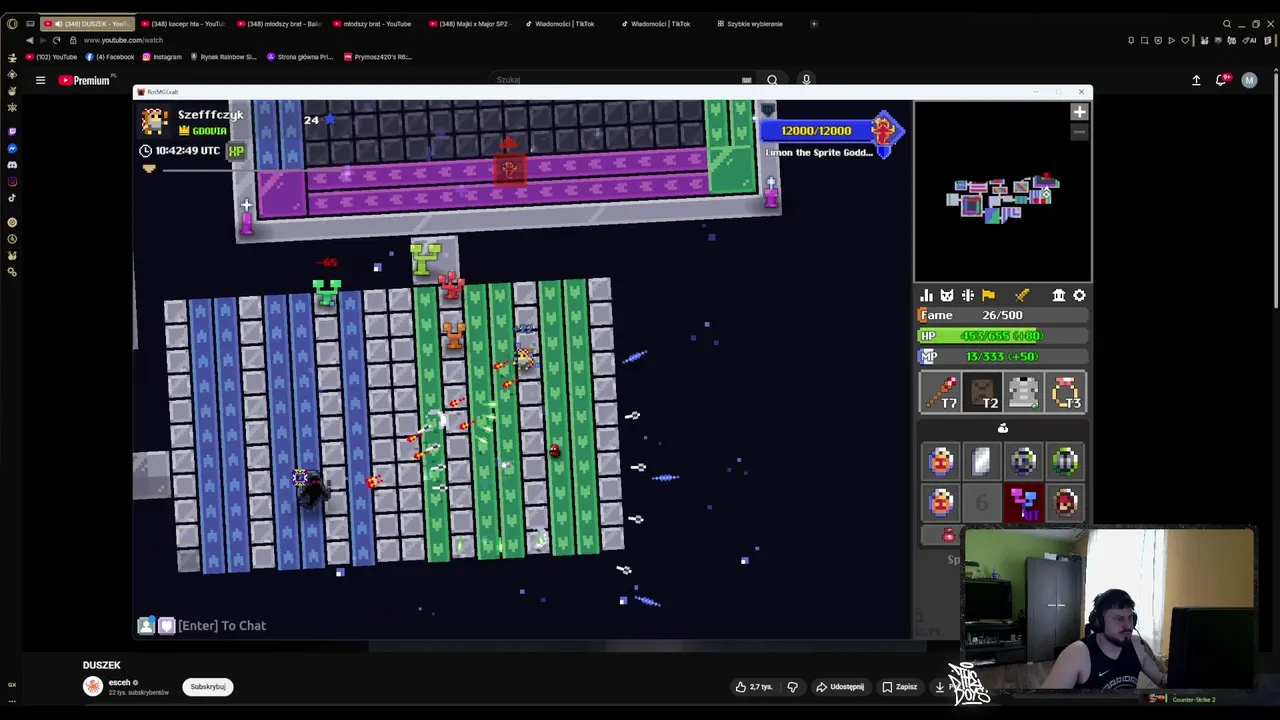Switch to the Majki x Major SPZ tab
Screen dimensions: 1280x720
point(470,23)
